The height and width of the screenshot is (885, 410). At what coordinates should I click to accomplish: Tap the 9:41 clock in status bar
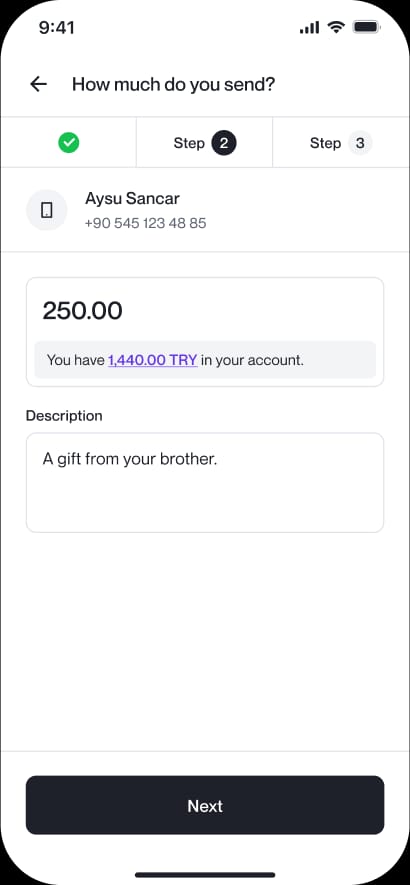tap(56, 28)
